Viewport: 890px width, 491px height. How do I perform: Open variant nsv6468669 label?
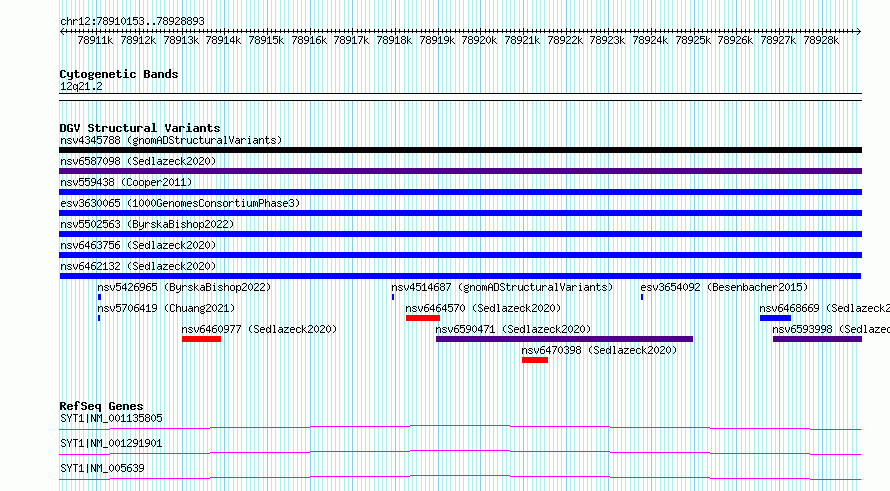coord(825,308)
